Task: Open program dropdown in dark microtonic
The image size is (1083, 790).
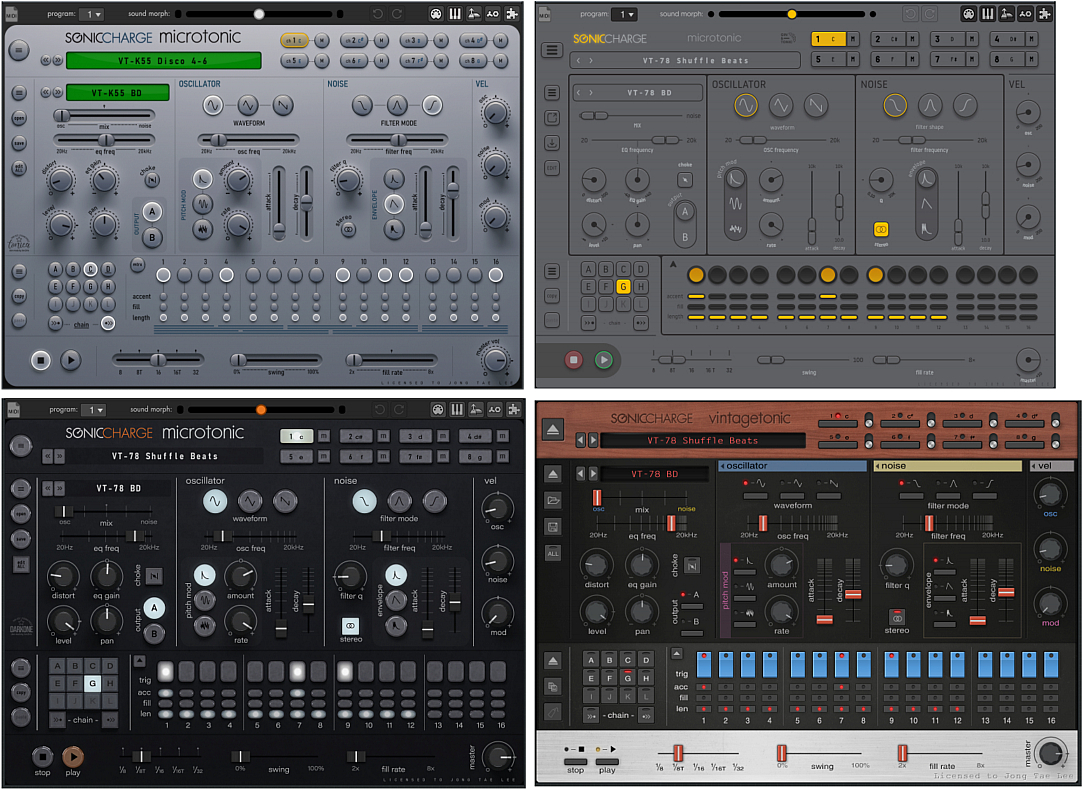Action: (93, 410)
